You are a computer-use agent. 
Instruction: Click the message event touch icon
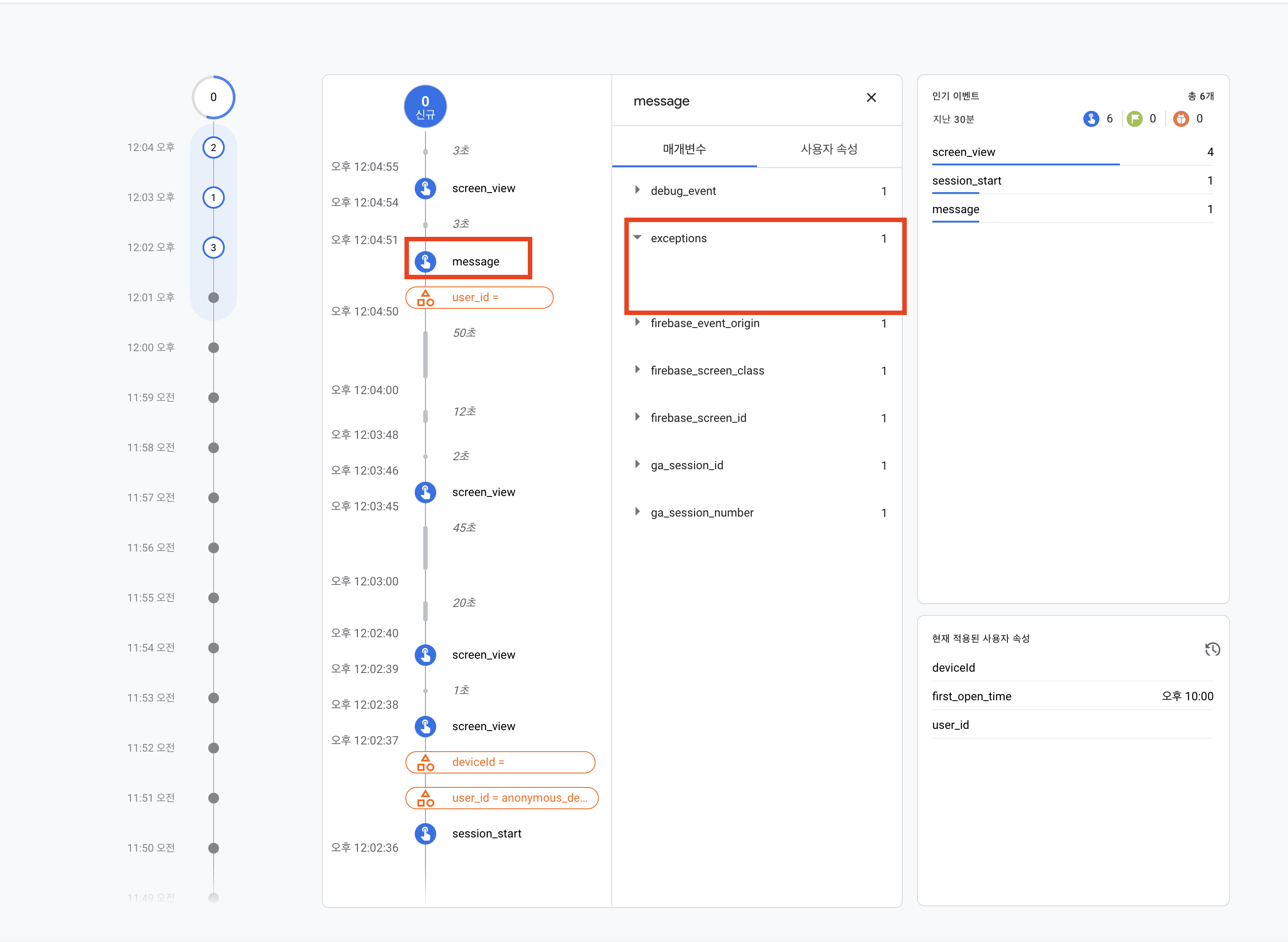pyautogui.click(x=425, y=262)
